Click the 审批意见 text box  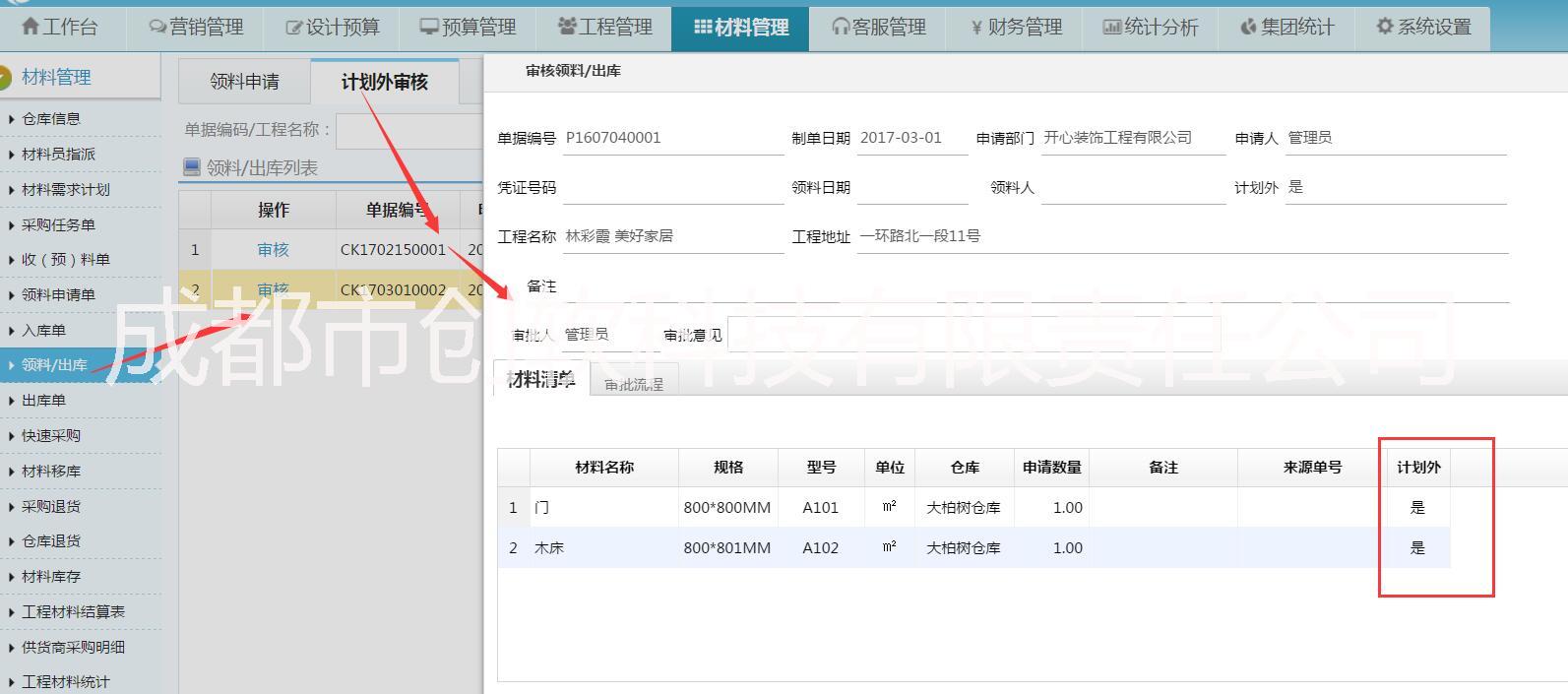(973, 335)
